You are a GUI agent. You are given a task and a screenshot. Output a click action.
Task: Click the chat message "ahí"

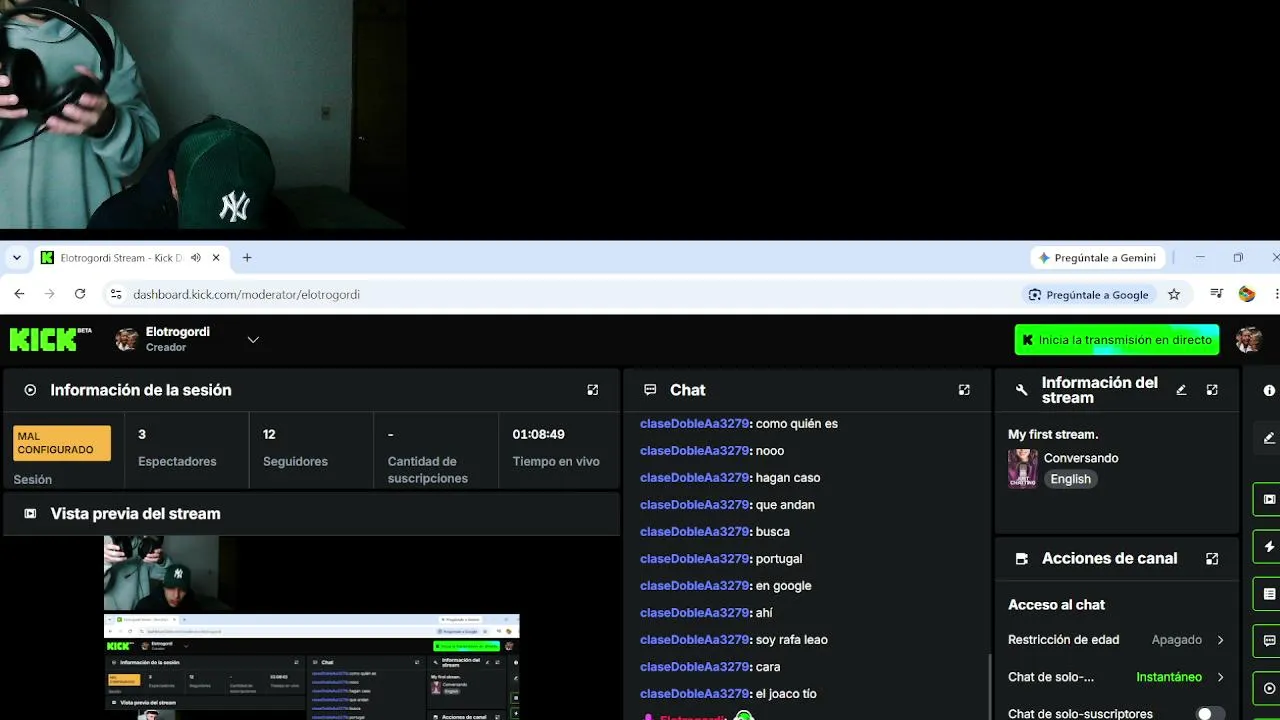(x=764, y=613)
